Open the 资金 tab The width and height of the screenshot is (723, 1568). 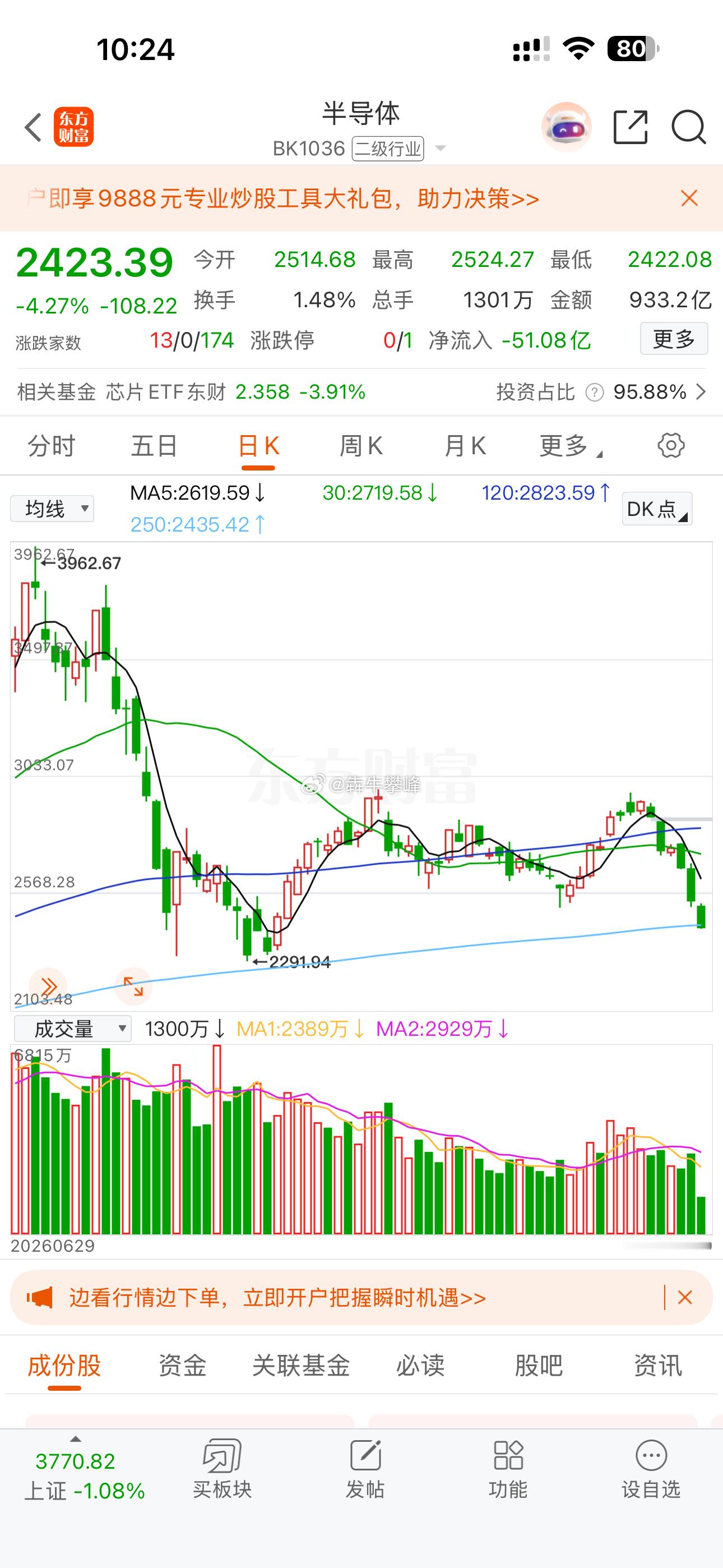(183, 1366)
